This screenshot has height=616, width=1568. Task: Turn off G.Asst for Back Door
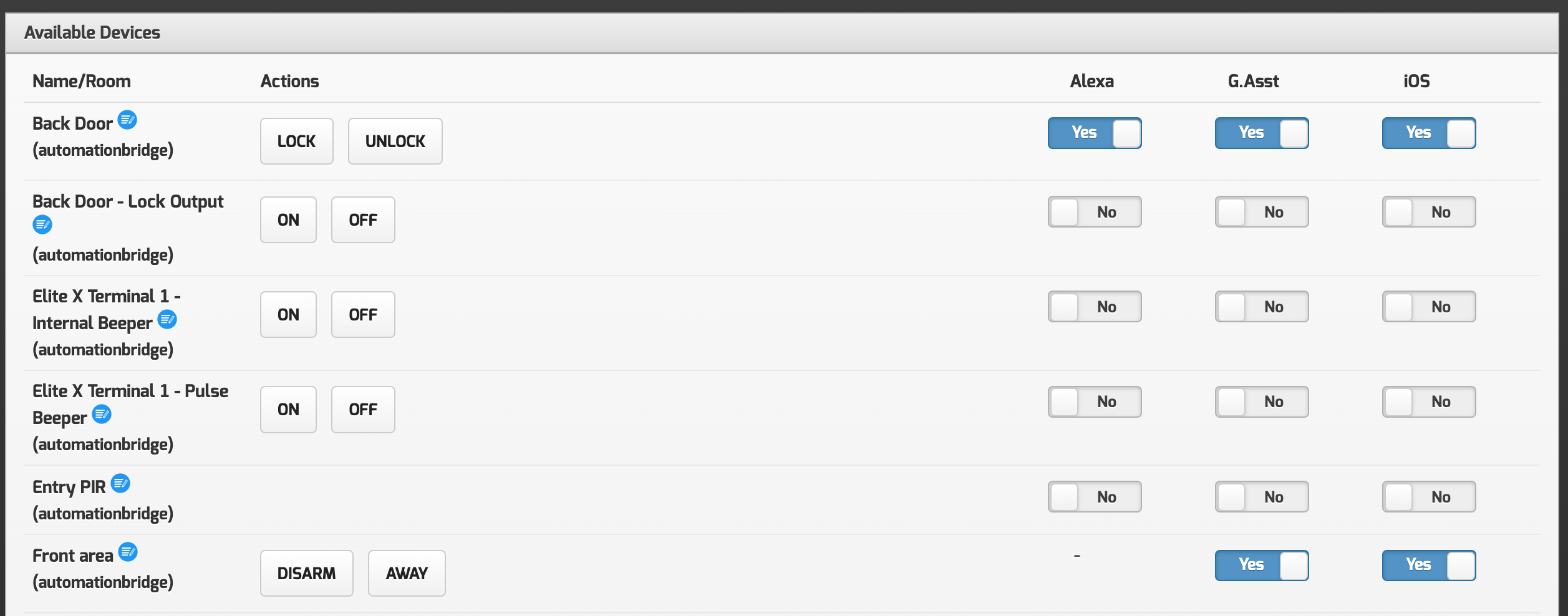1262,133
